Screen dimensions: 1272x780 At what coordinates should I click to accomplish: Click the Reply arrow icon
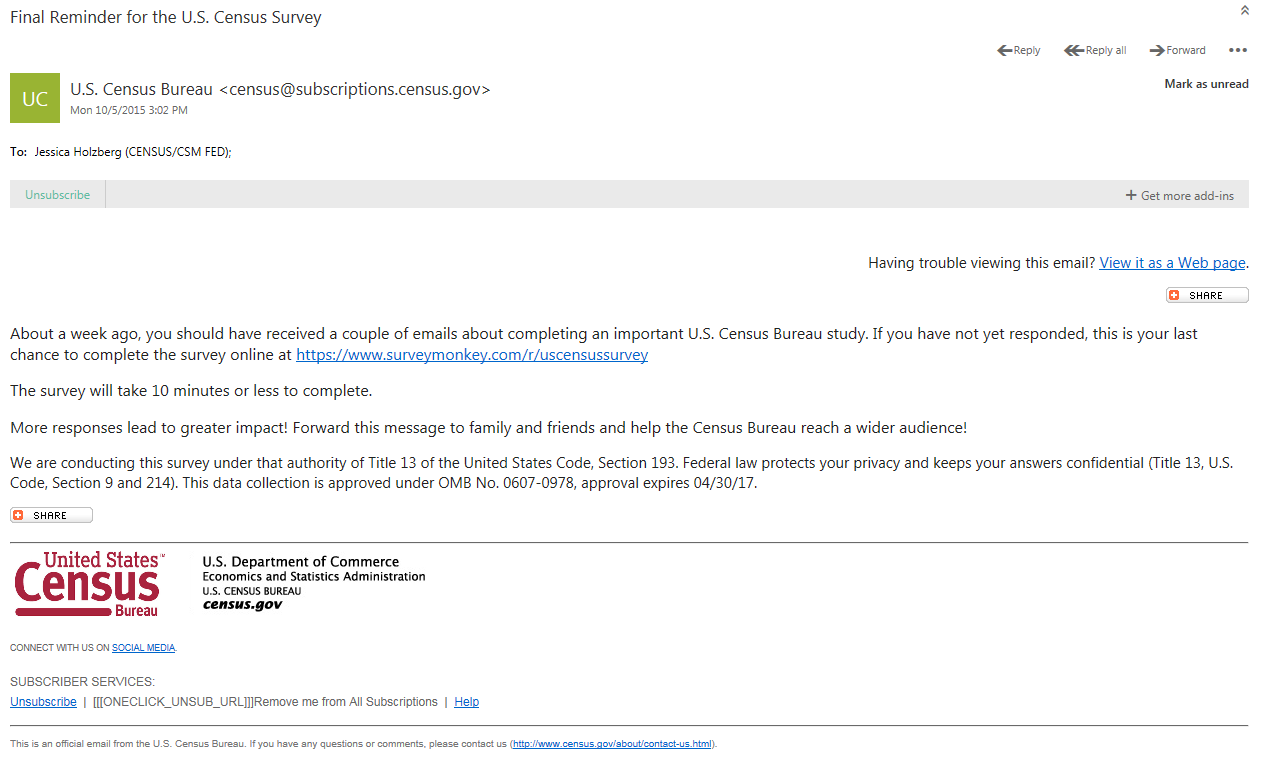point(1005,51)
